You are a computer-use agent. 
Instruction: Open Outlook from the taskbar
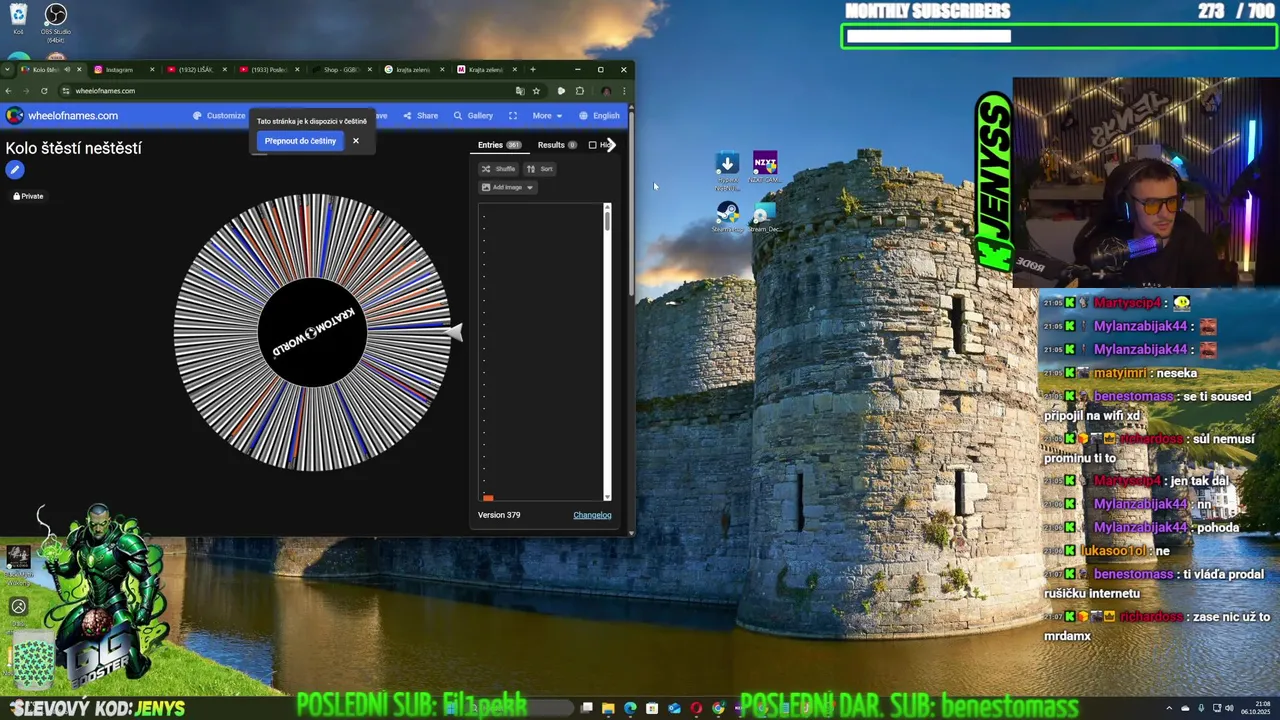coord(675,708)
